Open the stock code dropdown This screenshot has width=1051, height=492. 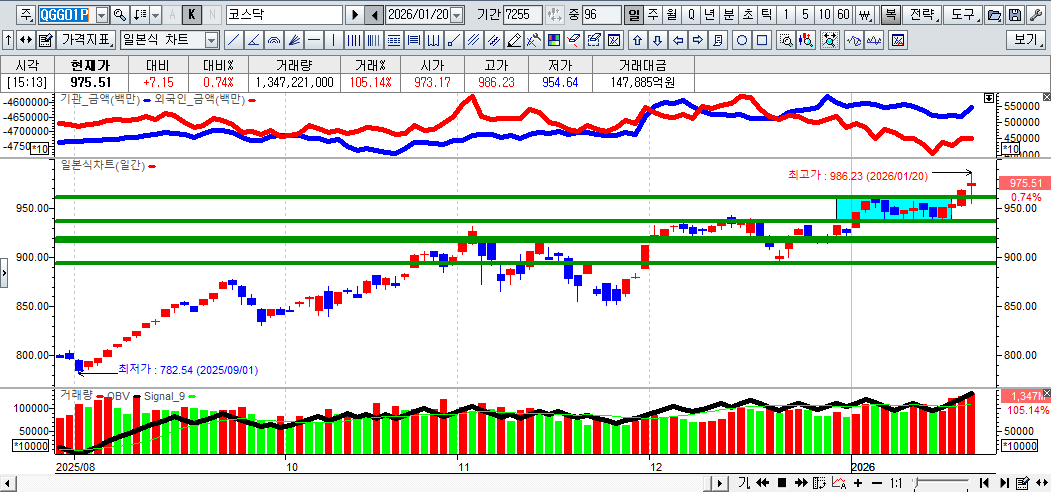99,15
